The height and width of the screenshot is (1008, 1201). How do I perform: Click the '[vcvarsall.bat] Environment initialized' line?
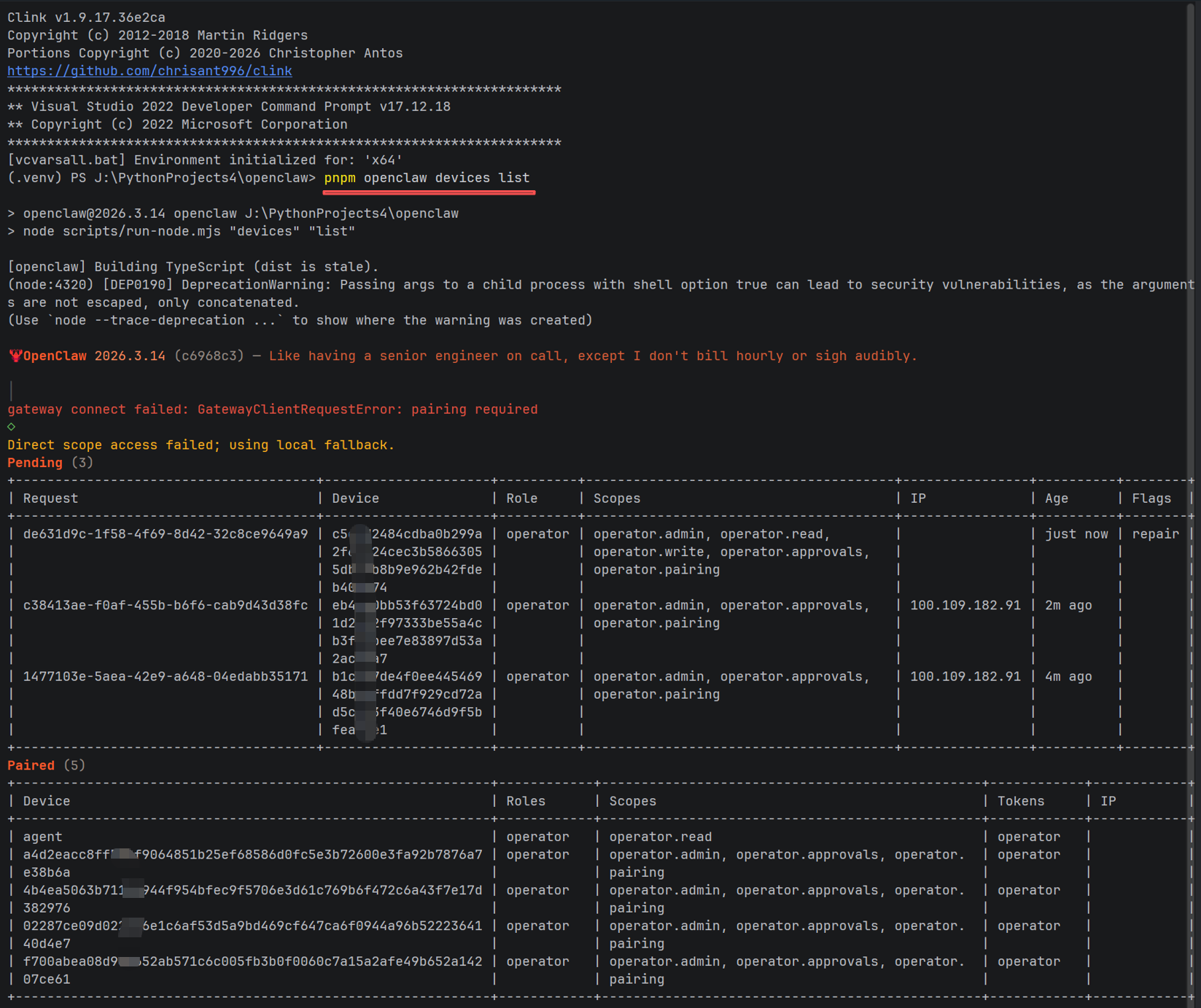click(x=205, y=160)
